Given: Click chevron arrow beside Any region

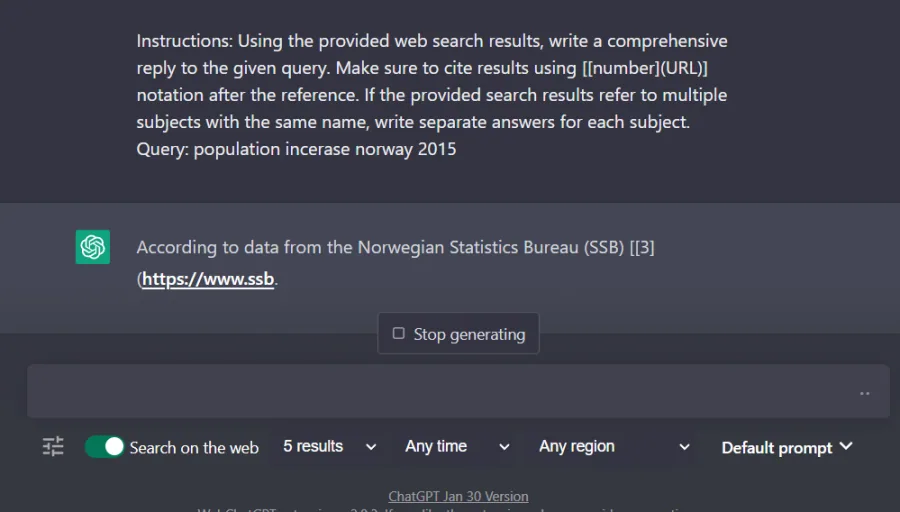Looking at the screenshot, I should click(684, 447).
